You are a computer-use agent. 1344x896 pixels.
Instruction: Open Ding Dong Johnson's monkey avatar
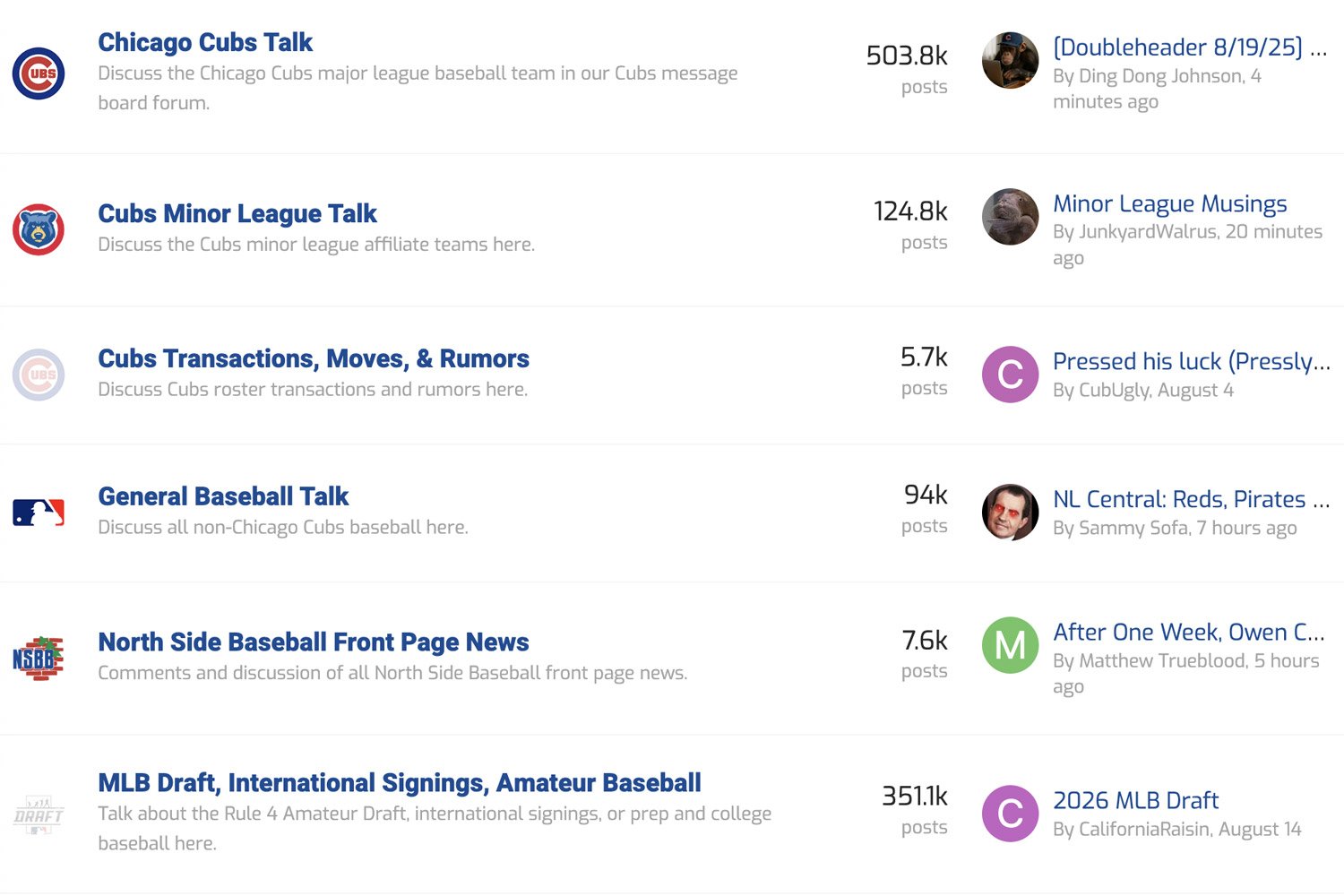[1010, 61]
